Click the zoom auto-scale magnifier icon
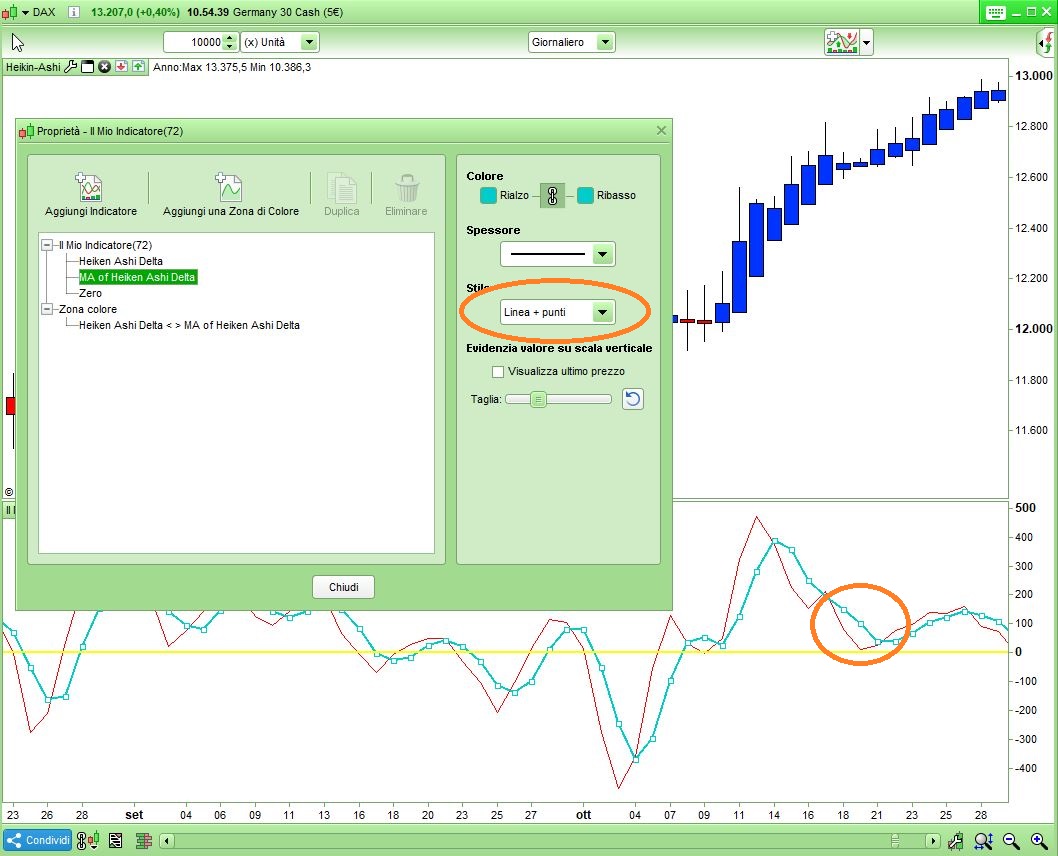 (983, 841)
